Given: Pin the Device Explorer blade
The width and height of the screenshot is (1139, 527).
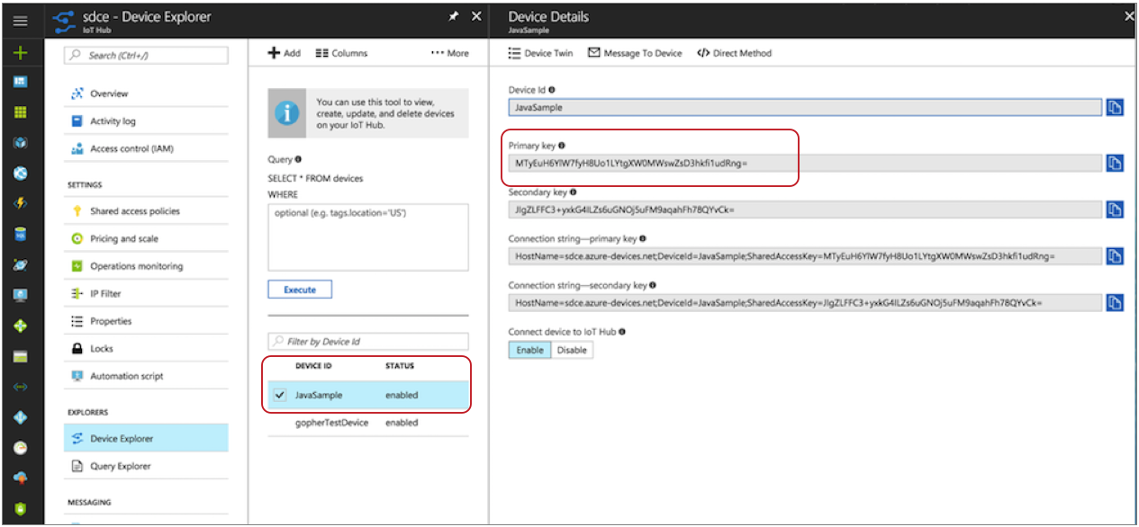Looking at the screenshot, I should tap(455, 17).
